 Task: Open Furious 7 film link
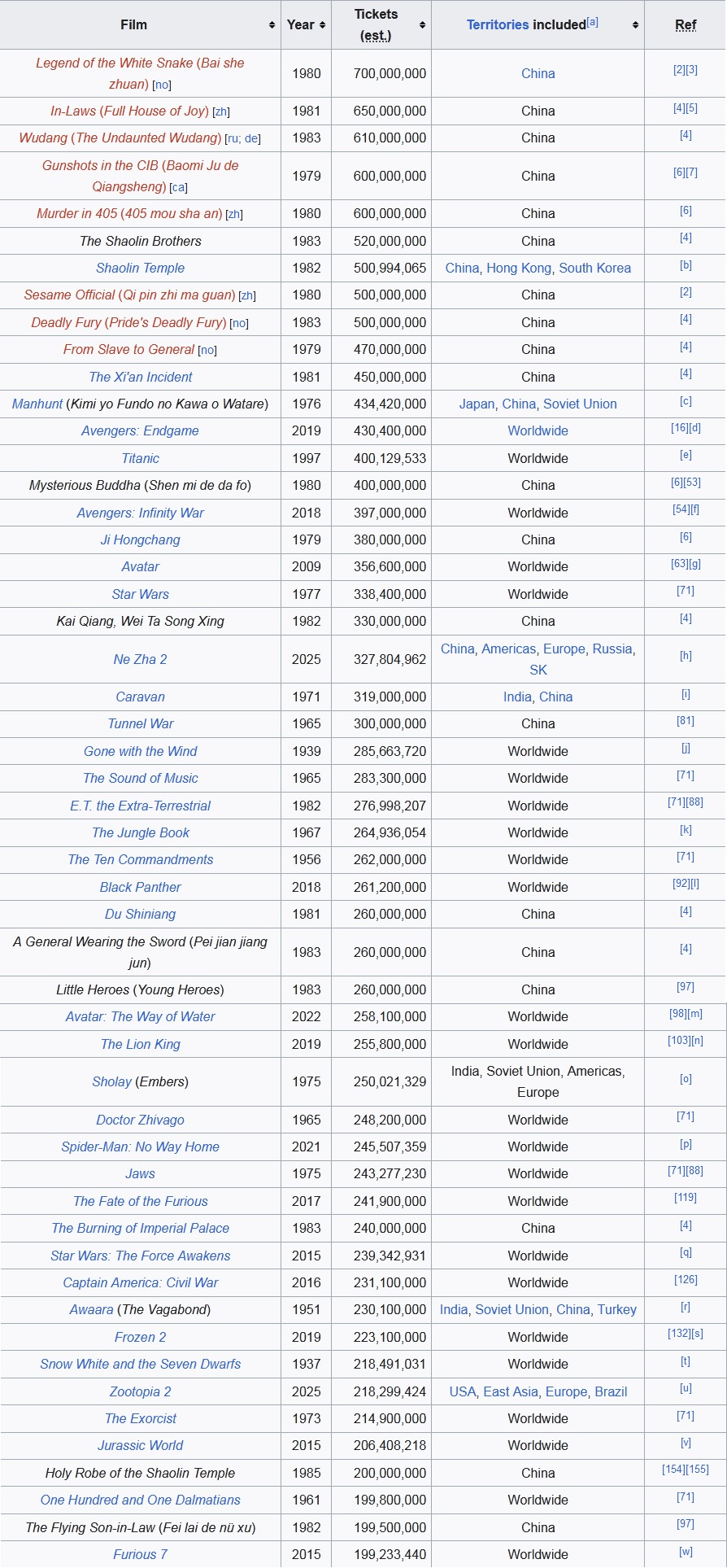[x=140, y=1554]
